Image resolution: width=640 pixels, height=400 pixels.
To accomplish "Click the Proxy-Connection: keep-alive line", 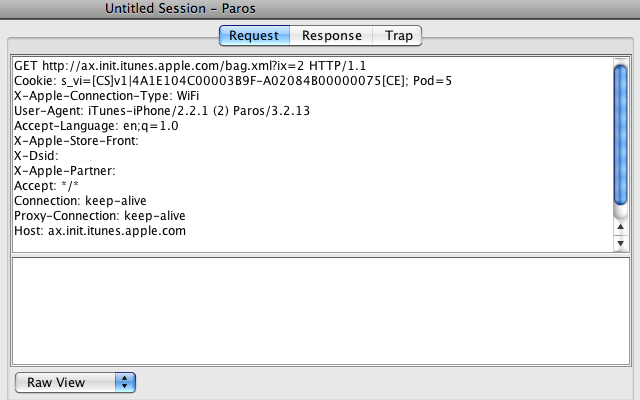I will coord(100,215).
